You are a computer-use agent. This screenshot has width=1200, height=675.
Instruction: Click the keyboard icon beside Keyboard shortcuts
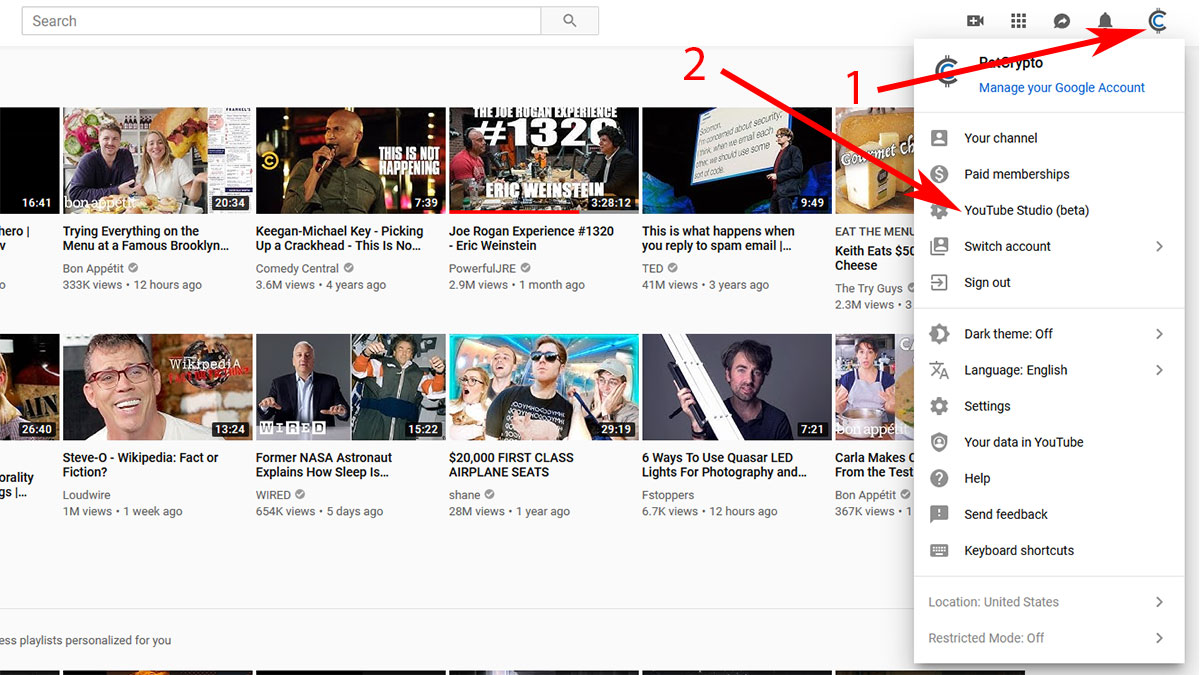[939, 550]
